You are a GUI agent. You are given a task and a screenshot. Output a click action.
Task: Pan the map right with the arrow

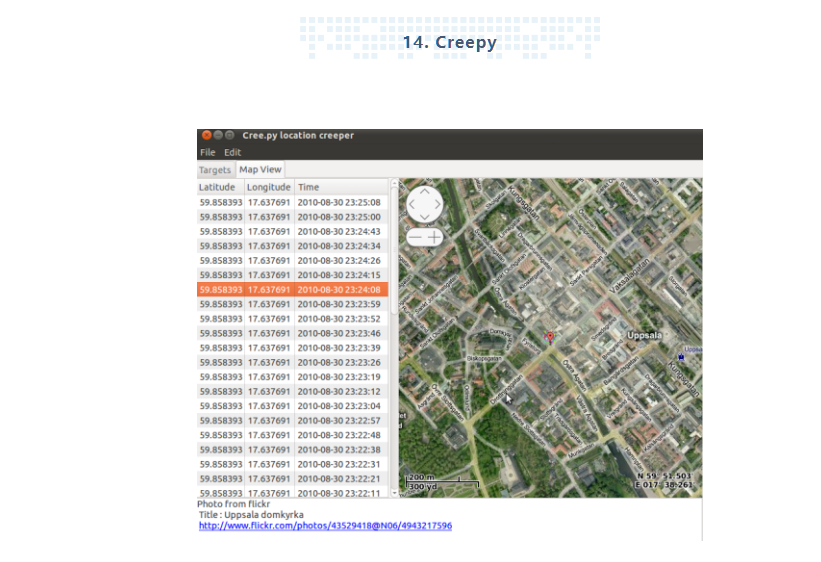coord(438,204)
